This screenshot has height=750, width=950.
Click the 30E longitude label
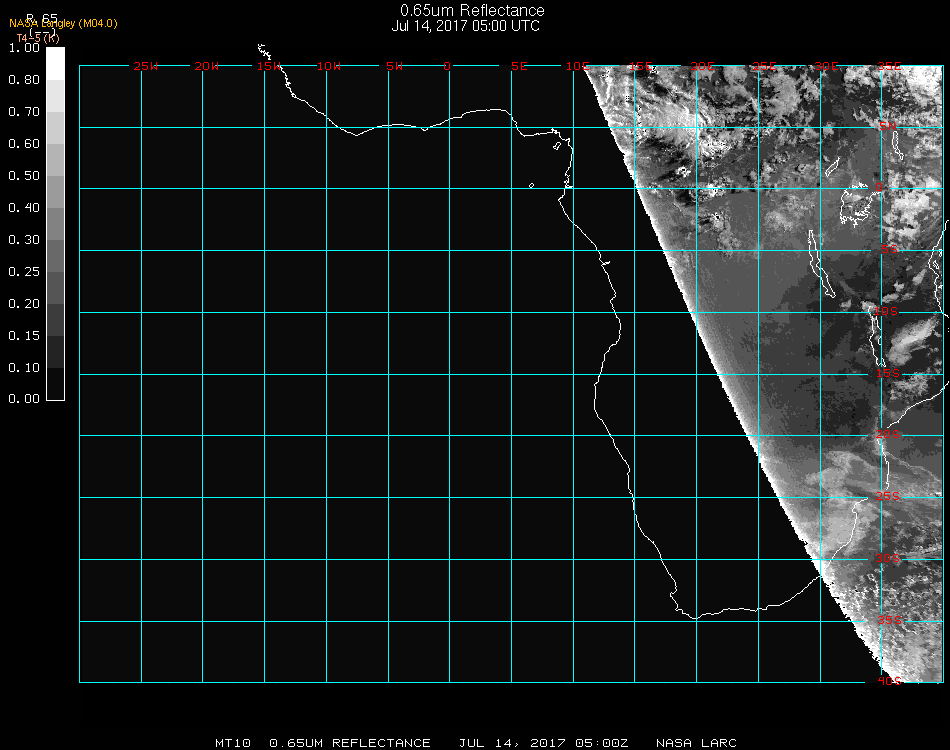[x=826, y=66]
